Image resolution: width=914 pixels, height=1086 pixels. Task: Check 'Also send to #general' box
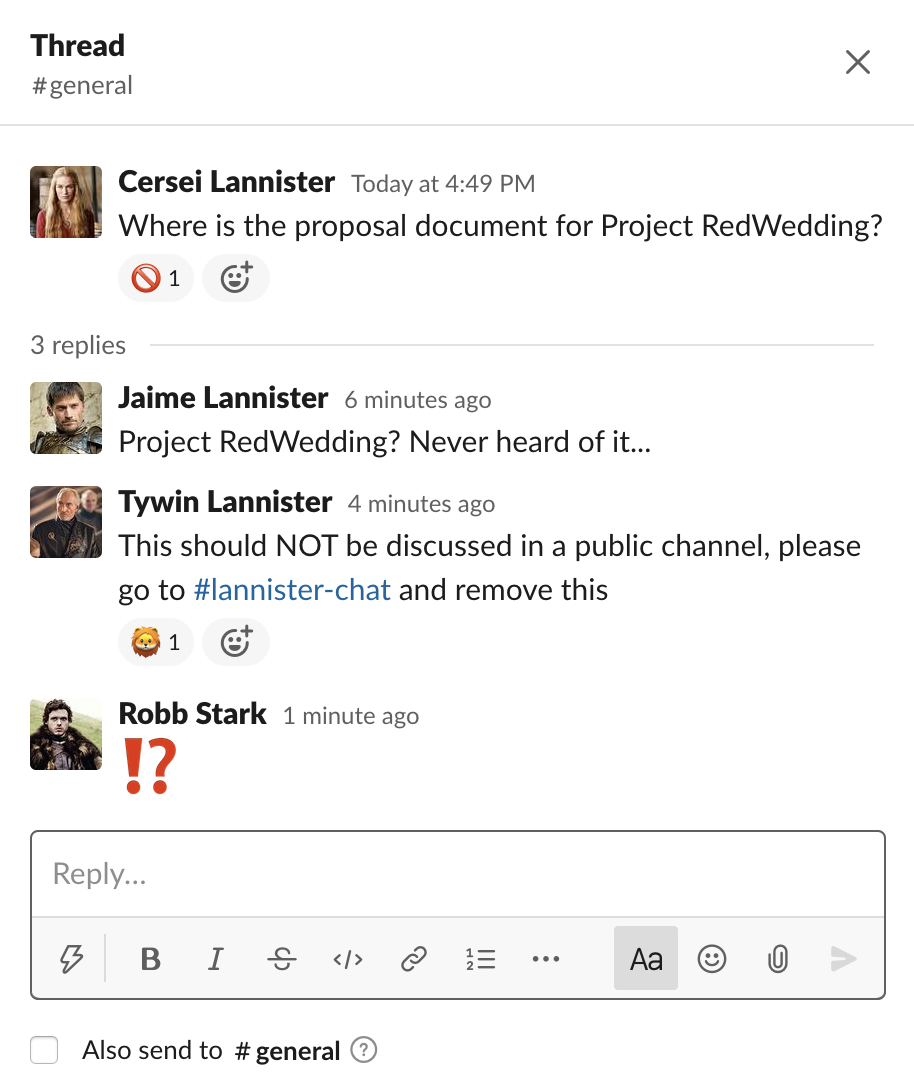coord(44,1051)
